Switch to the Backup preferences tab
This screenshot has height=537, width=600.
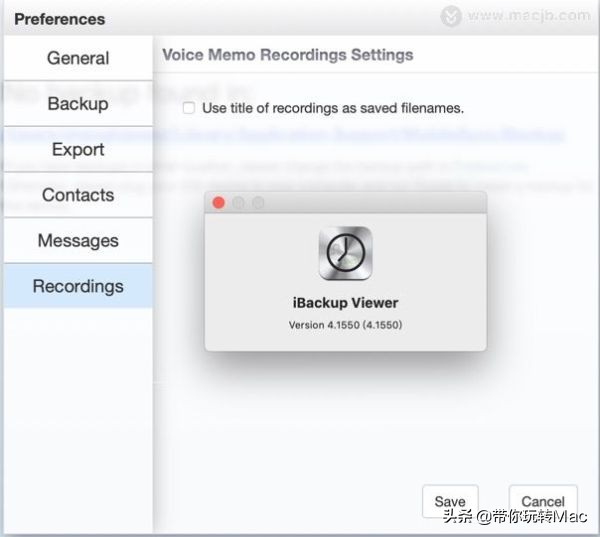[78, 104]
